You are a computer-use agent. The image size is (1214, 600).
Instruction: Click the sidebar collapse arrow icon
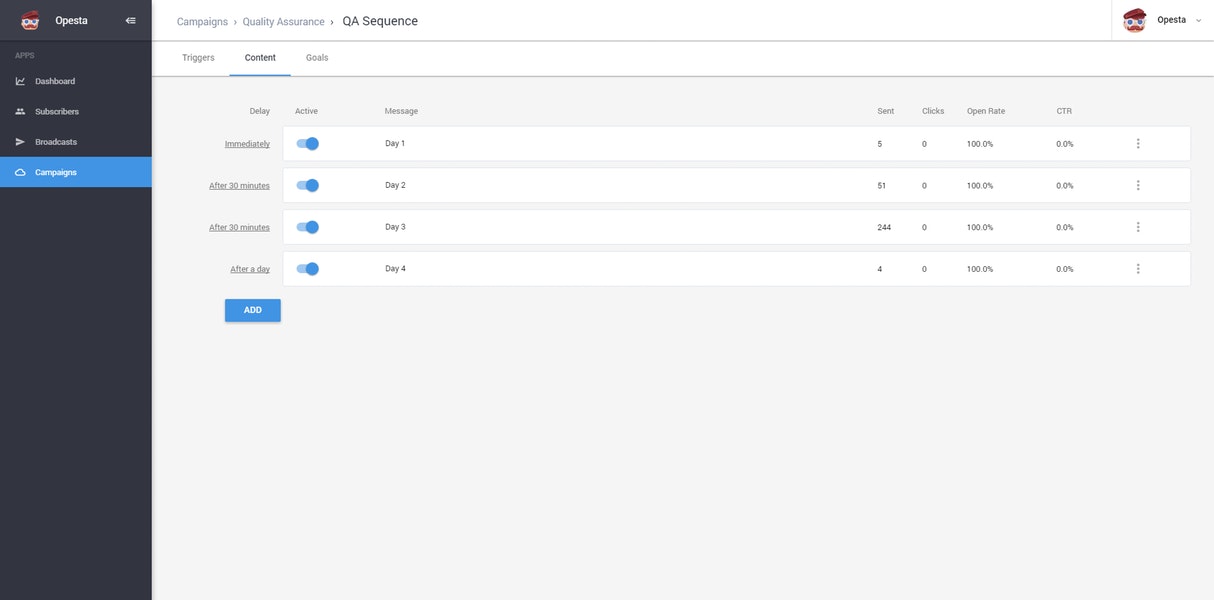(x=130, y=20)
